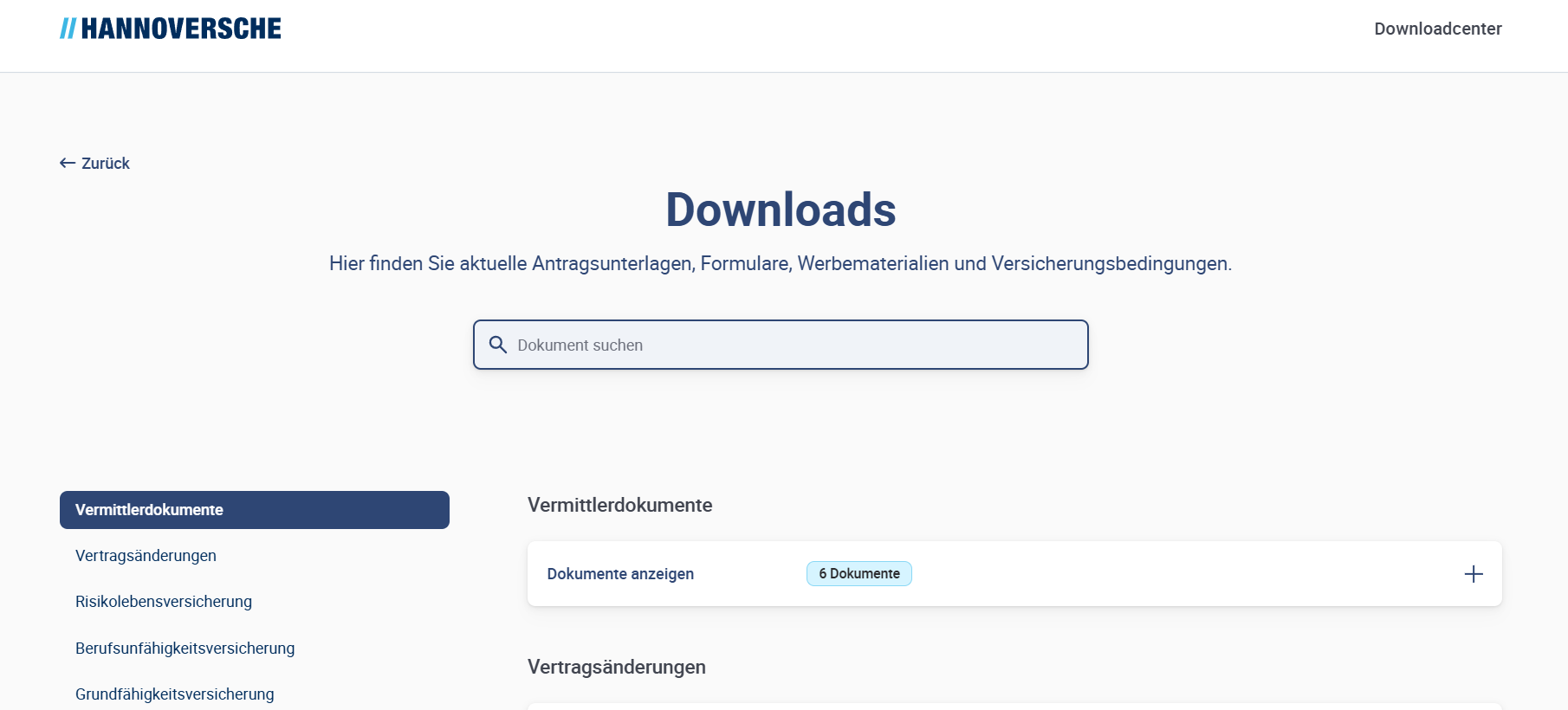This screenshot has width=1568, height=710.
Task: Focus the Dokument suchen search field
Action: (x=797, y=345)
